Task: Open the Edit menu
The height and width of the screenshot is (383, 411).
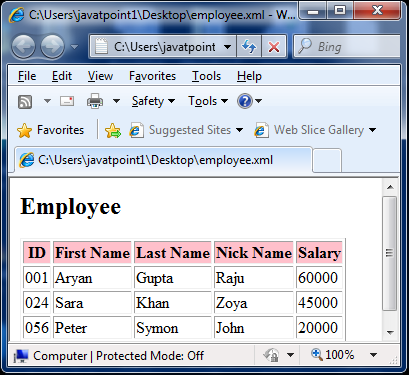Action: 62,76
